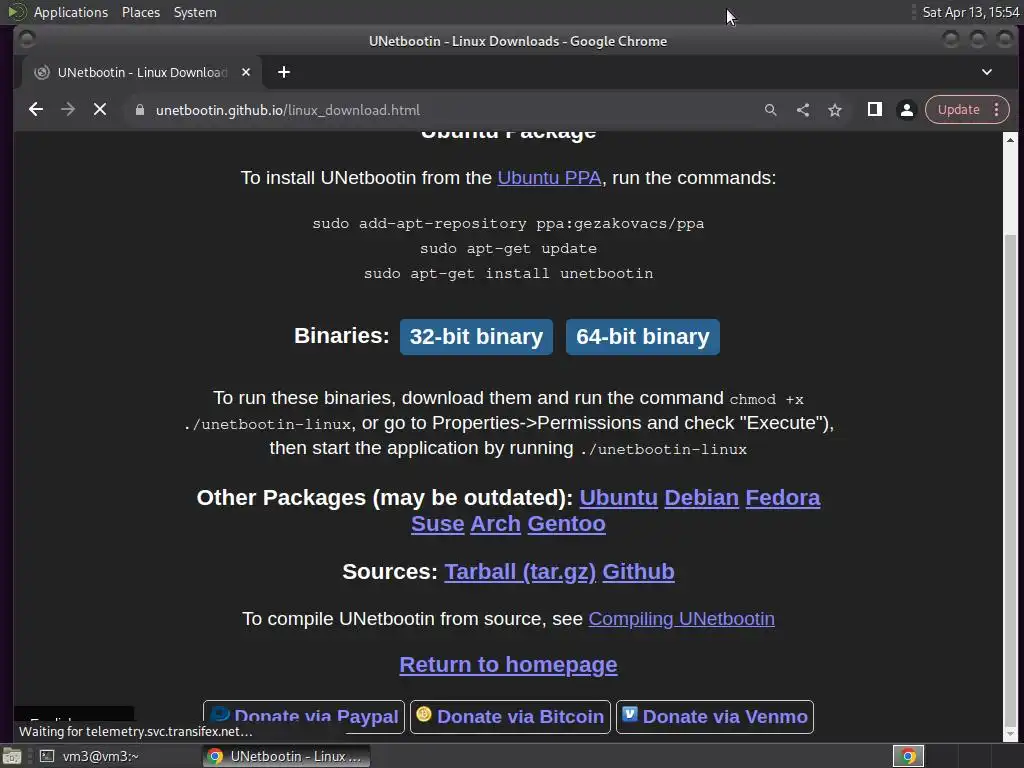
Task: Download the 32-bit binary
Action: pyautogui.click(x=476, y=337)
